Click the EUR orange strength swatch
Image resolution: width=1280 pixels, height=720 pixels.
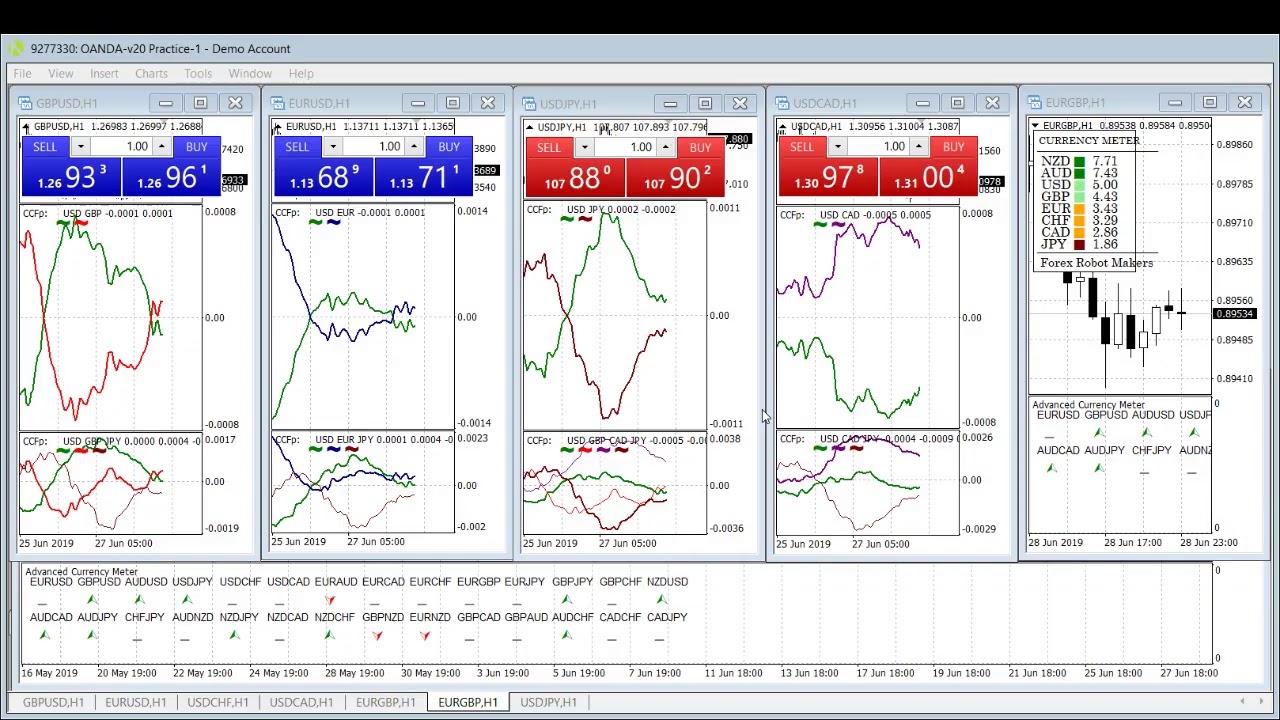[x=1079, y=208]
